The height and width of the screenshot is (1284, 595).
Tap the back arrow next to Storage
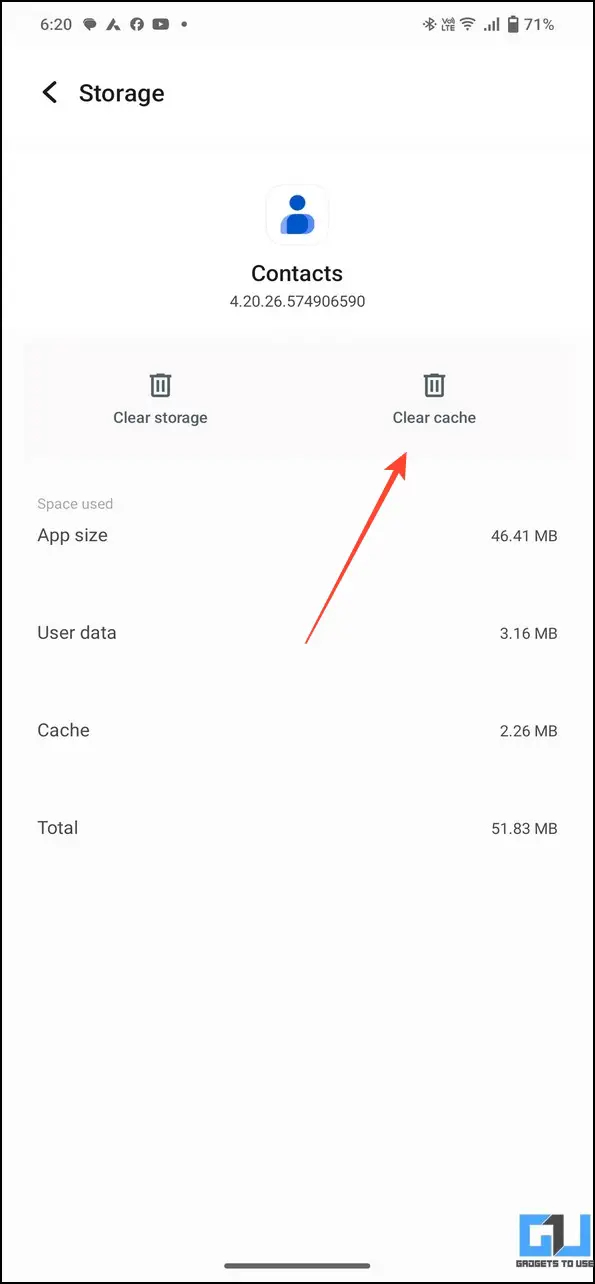pos(49,93)
